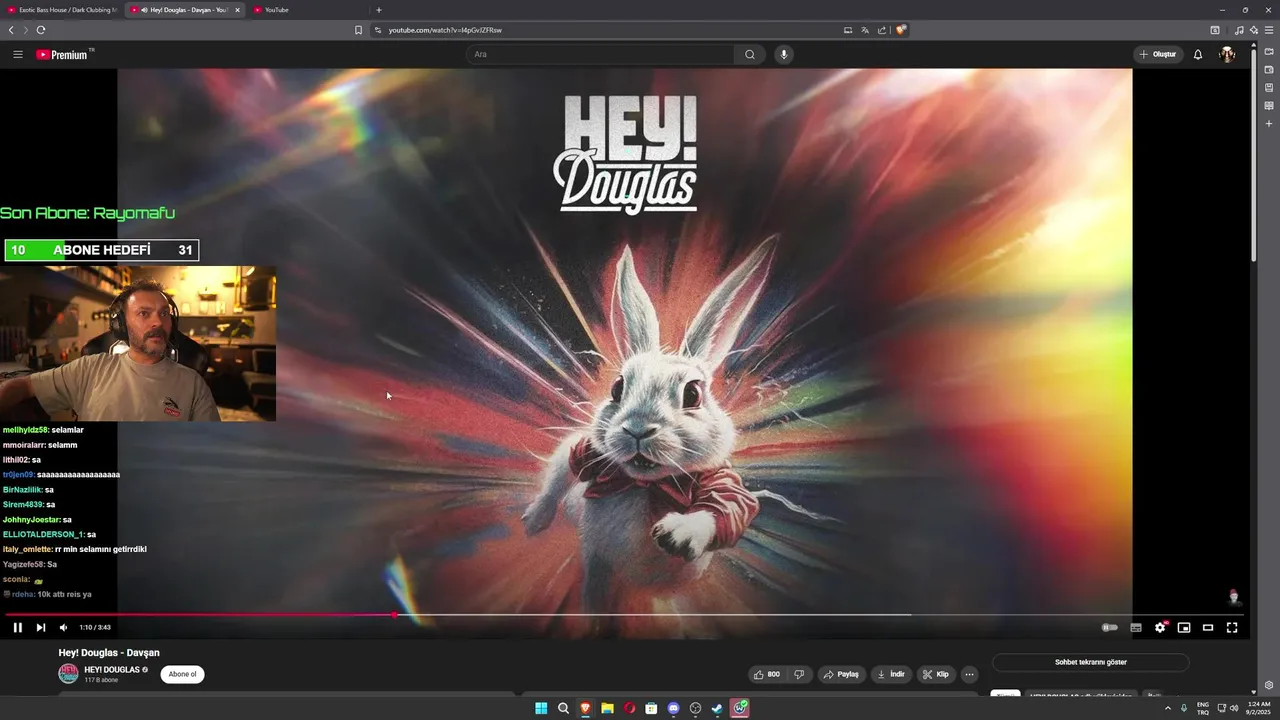Toggle subtitles on the player
The image size is (1280, 720).
[x=1136, y=628]
